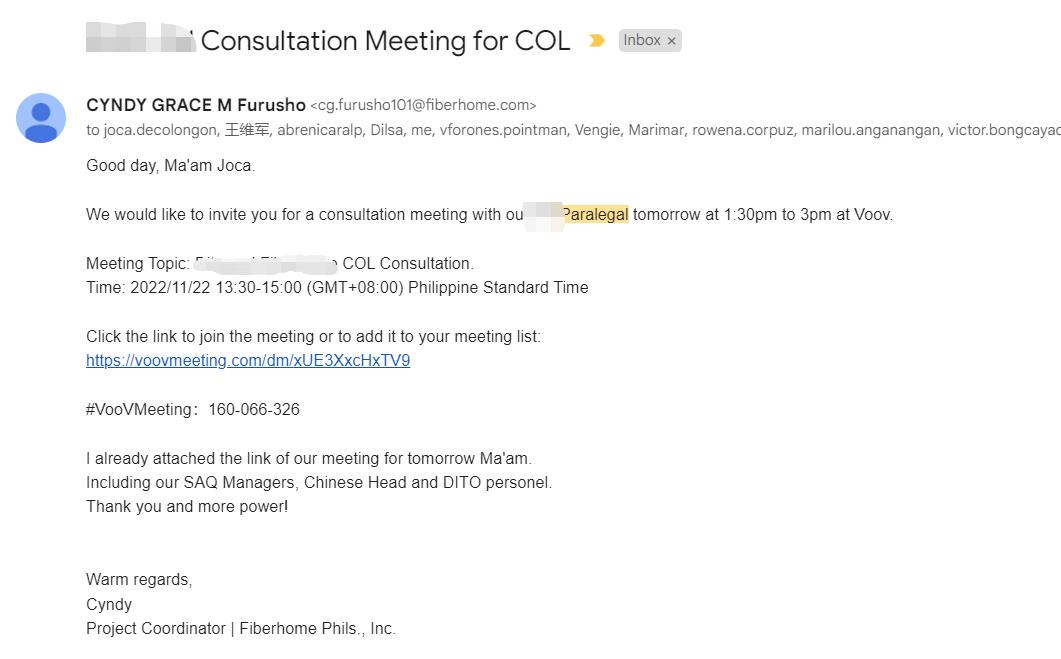Click the Project Coordinator signature line
Image resolution: width=1061 pixels, height=659 pixels.
[x=241, y=629]
